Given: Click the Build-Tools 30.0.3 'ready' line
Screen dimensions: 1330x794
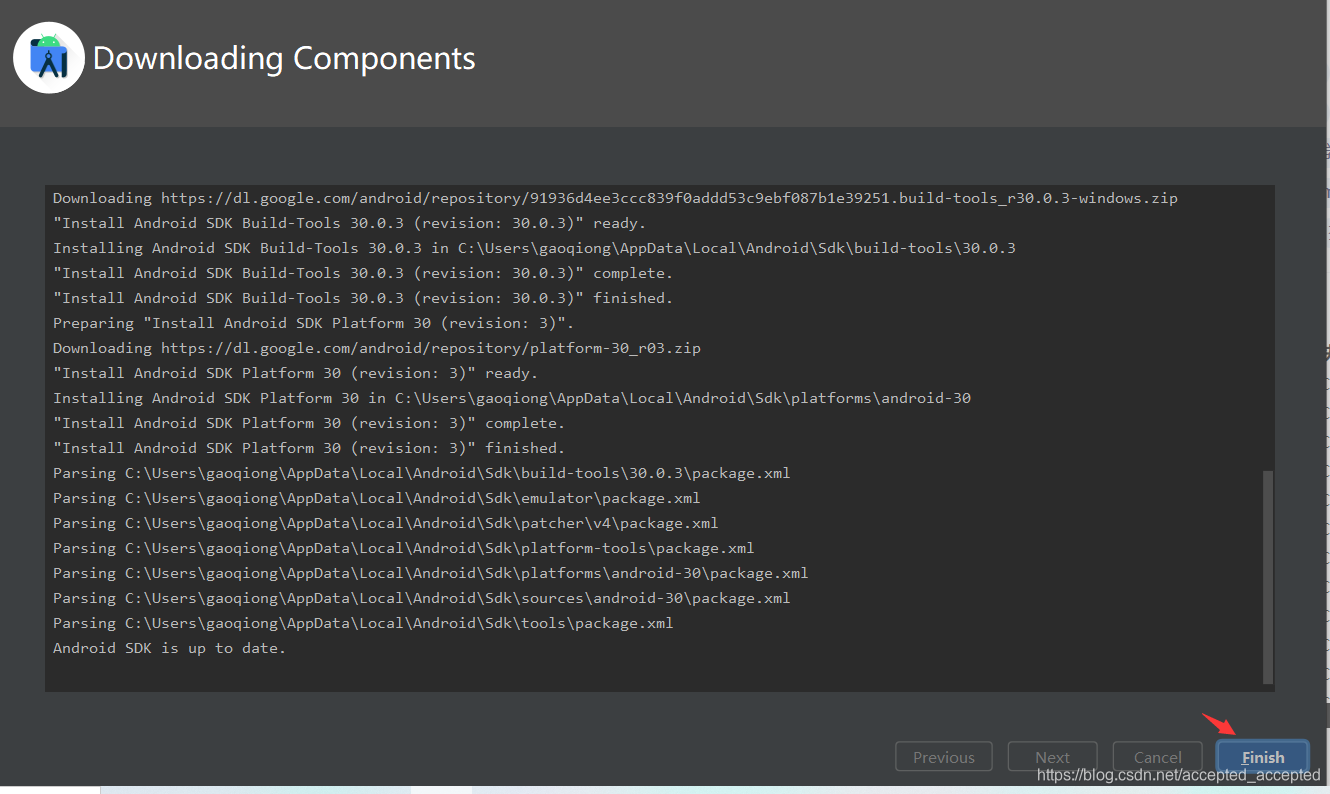Looking at the screenshot, I should coord(349,223).
